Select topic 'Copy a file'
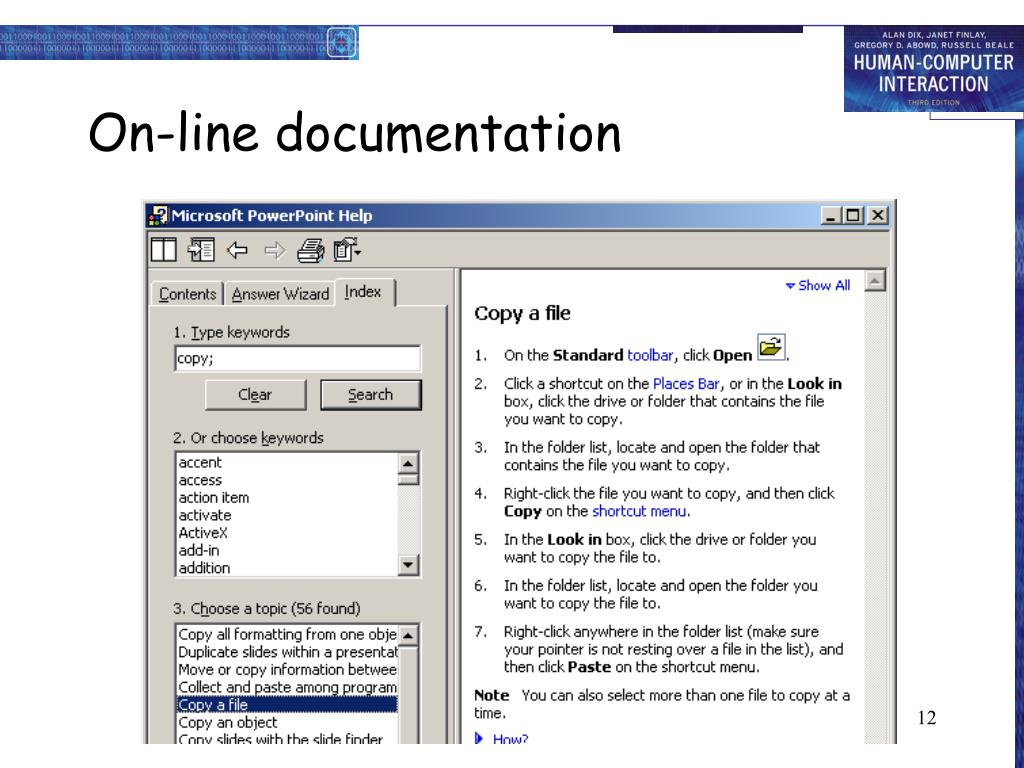1024x768 pixels. pos(287,705)
